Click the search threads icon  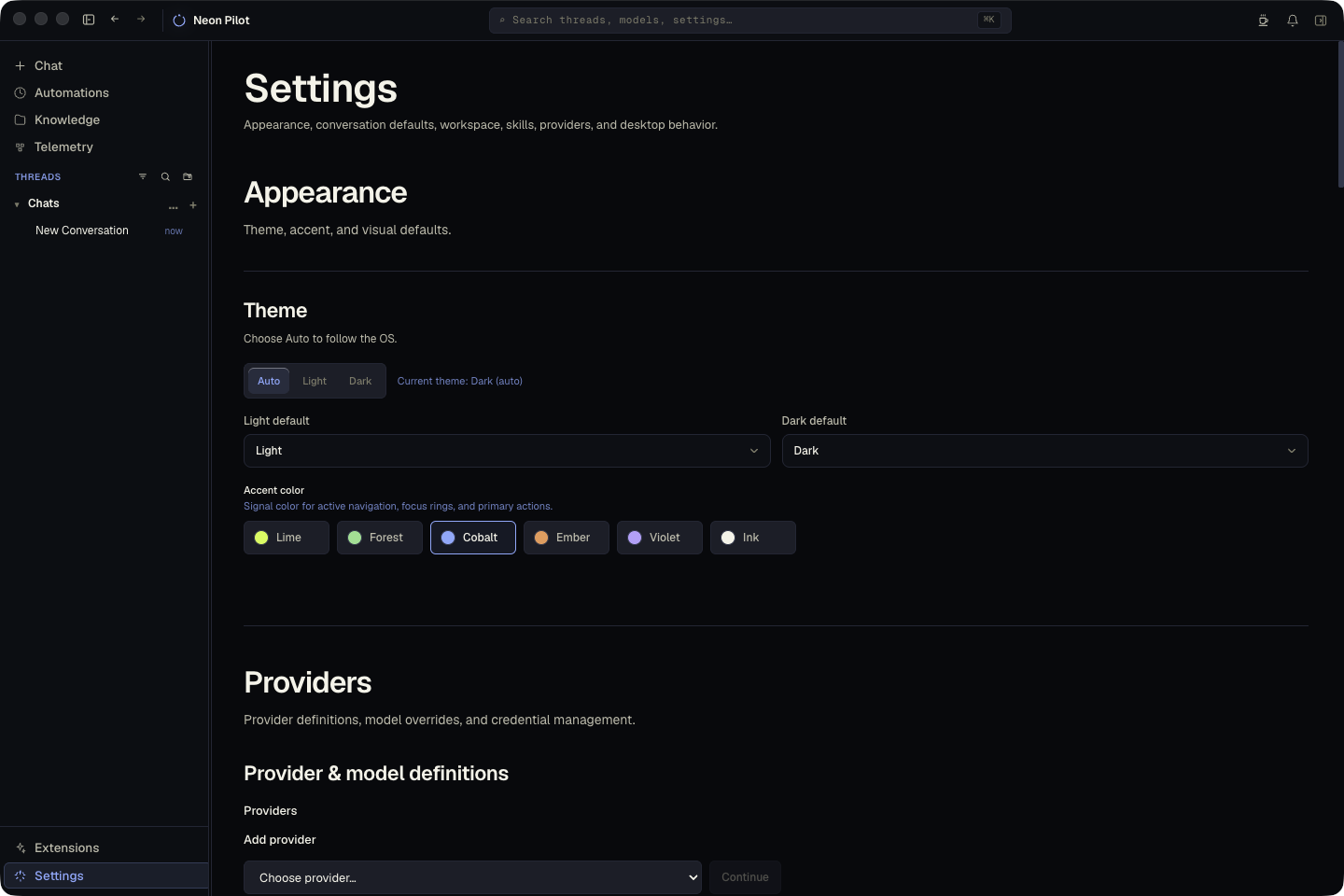[165, 176]
